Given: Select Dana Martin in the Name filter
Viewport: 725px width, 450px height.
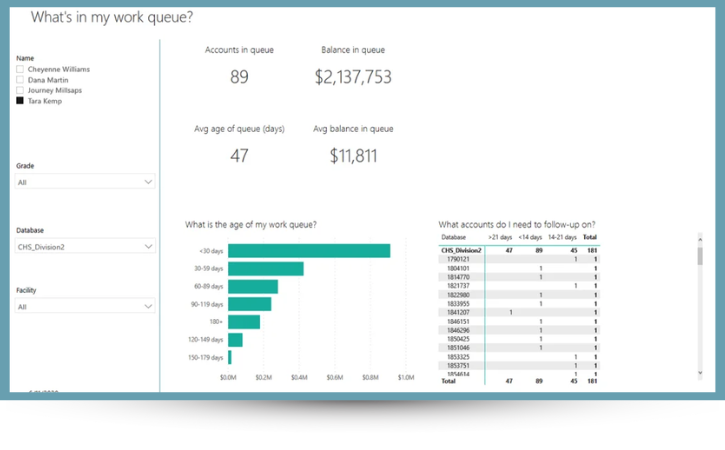Looking at the screenshot, I should [20, 80].
